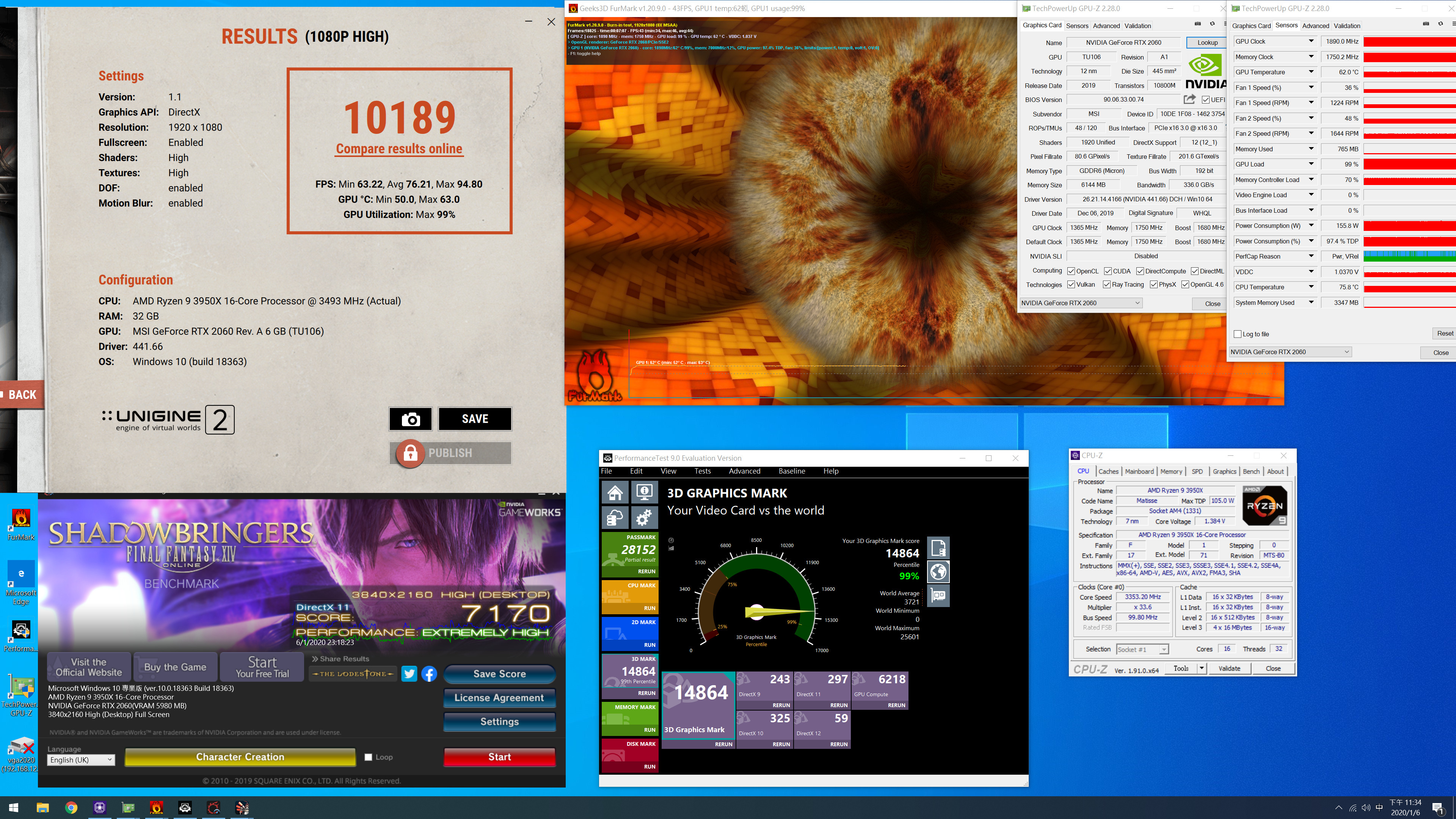Click RERUN under the DirectX 12 tile
1456x819 pixels.
coord(839,744)
